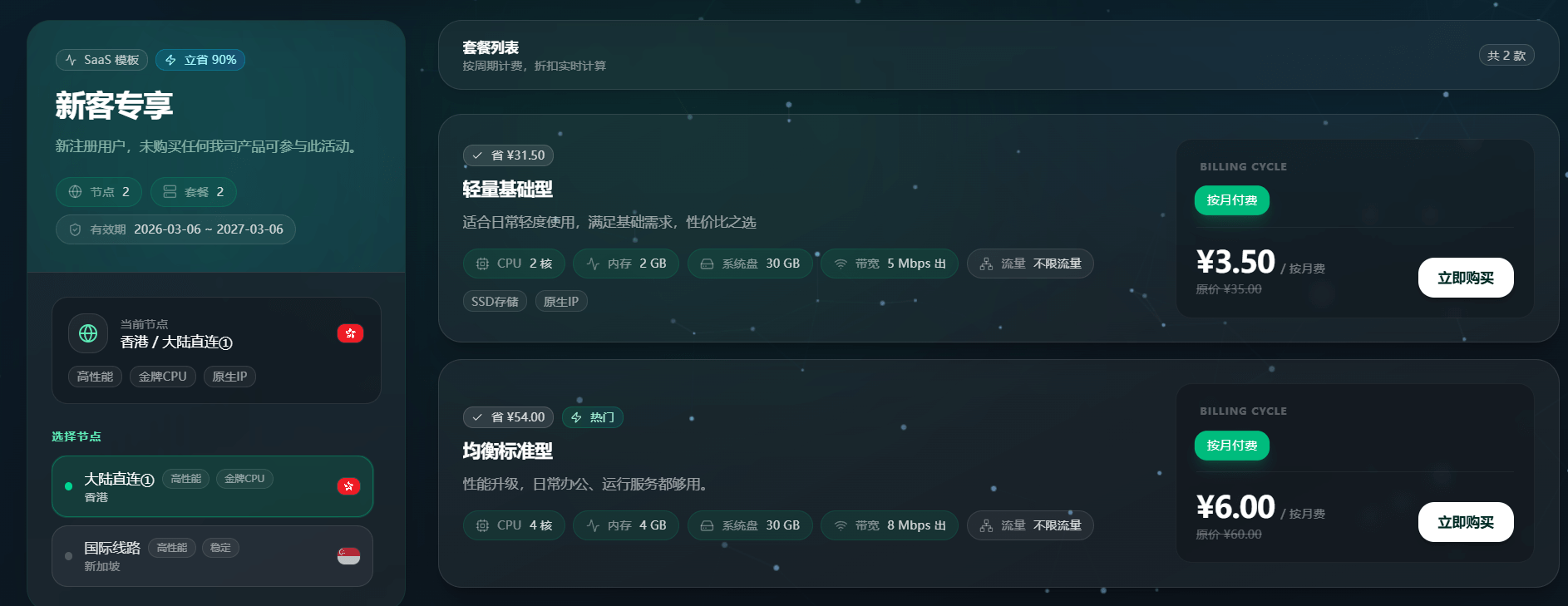The height and width of the screenshot is (606, 1568).
Task: Click the 共 2 款 counter badge
Action: point(1506,56)
